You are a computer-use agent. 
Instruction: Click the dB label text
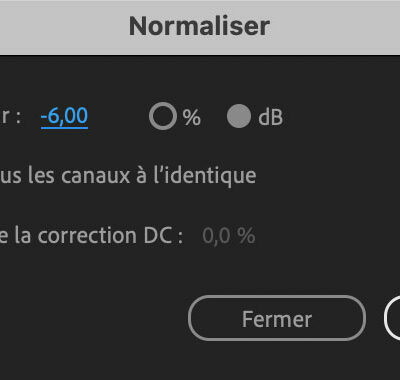pos(270,117)
